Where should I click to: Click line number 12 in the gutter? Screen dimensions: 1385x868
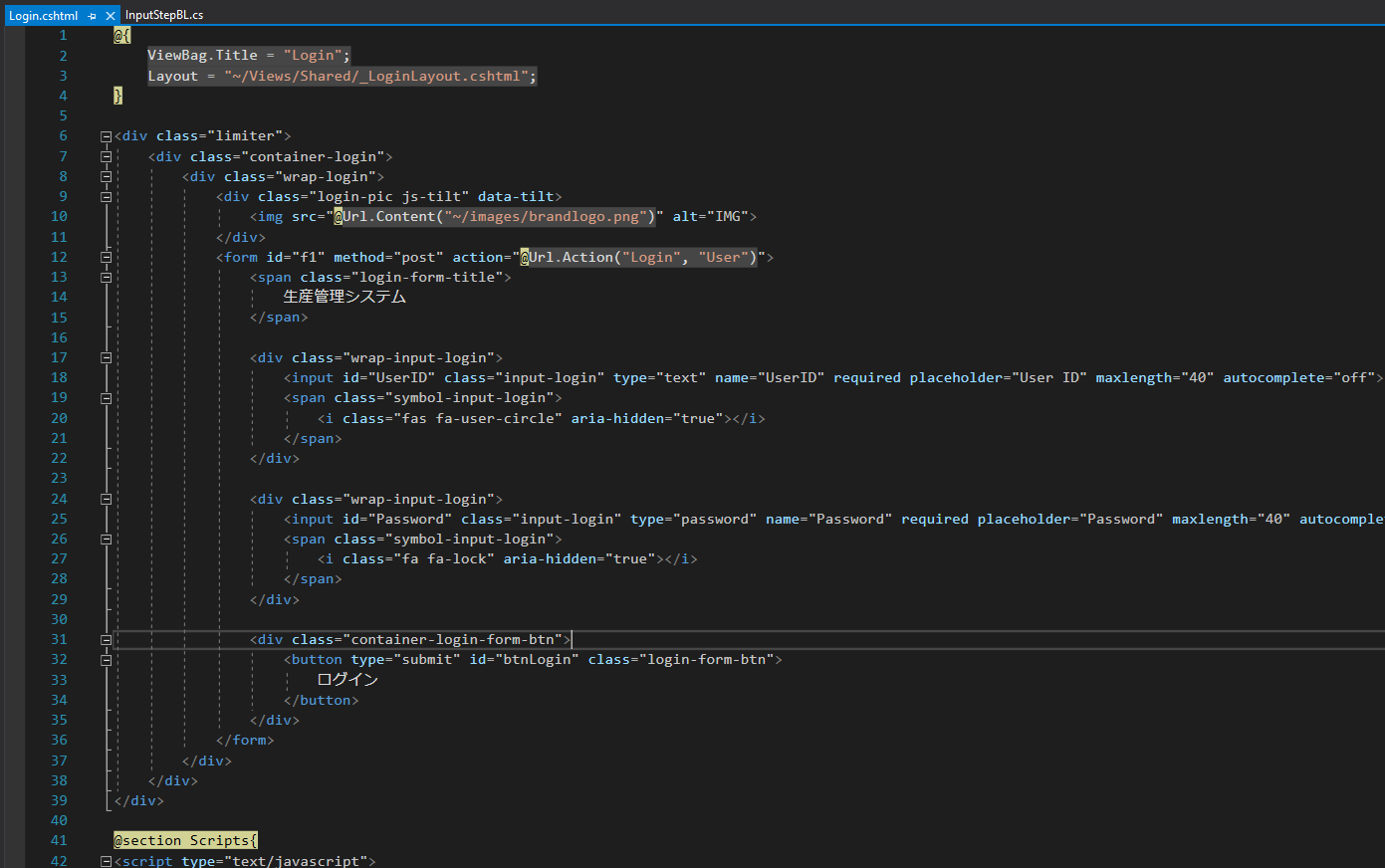tap(59, 257)
